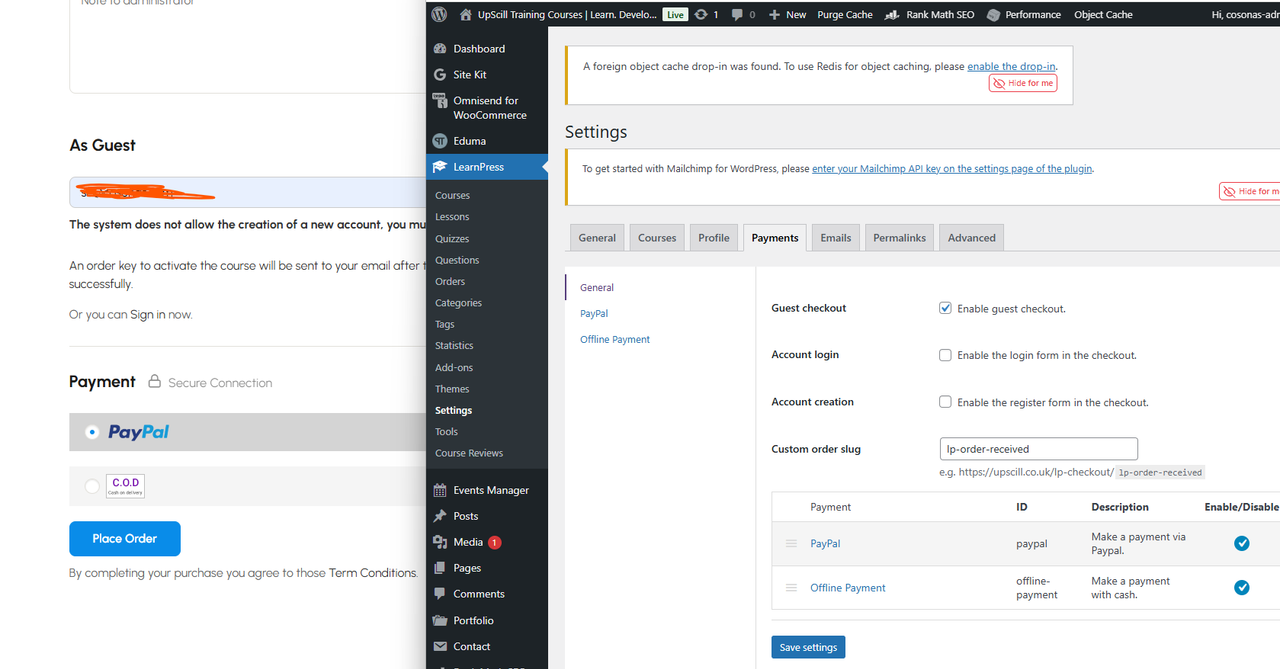Click Purge Cache in admin bar
The height and width of the screenshot is (669, 1280).
click(845, 14)
